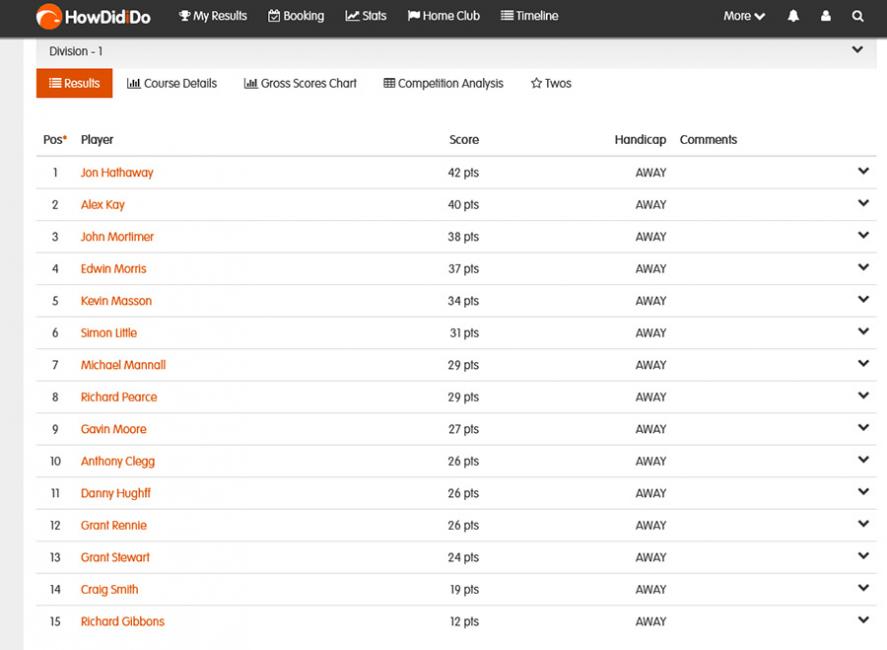The width and height of the screenshot is (887, 650).
Task: Open the Booking calendar item
Action: (296, 16)
